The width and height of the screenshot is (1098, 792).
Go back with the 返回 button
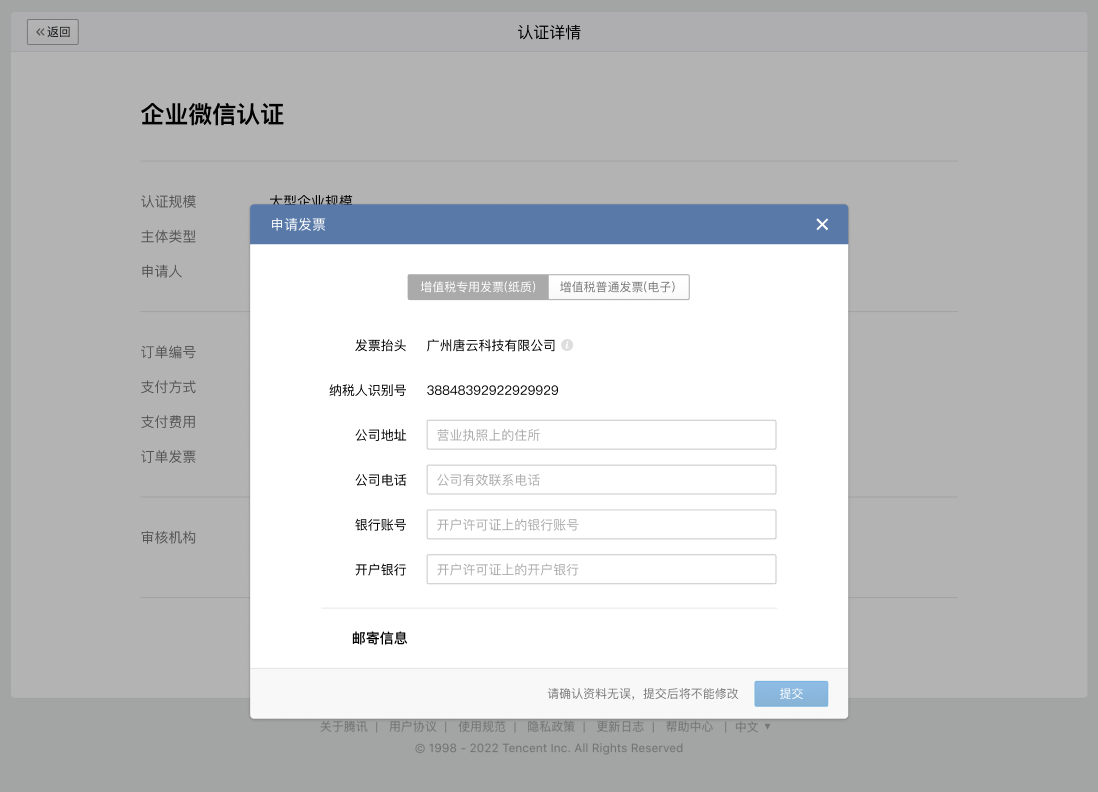click(x=53, y=32)
